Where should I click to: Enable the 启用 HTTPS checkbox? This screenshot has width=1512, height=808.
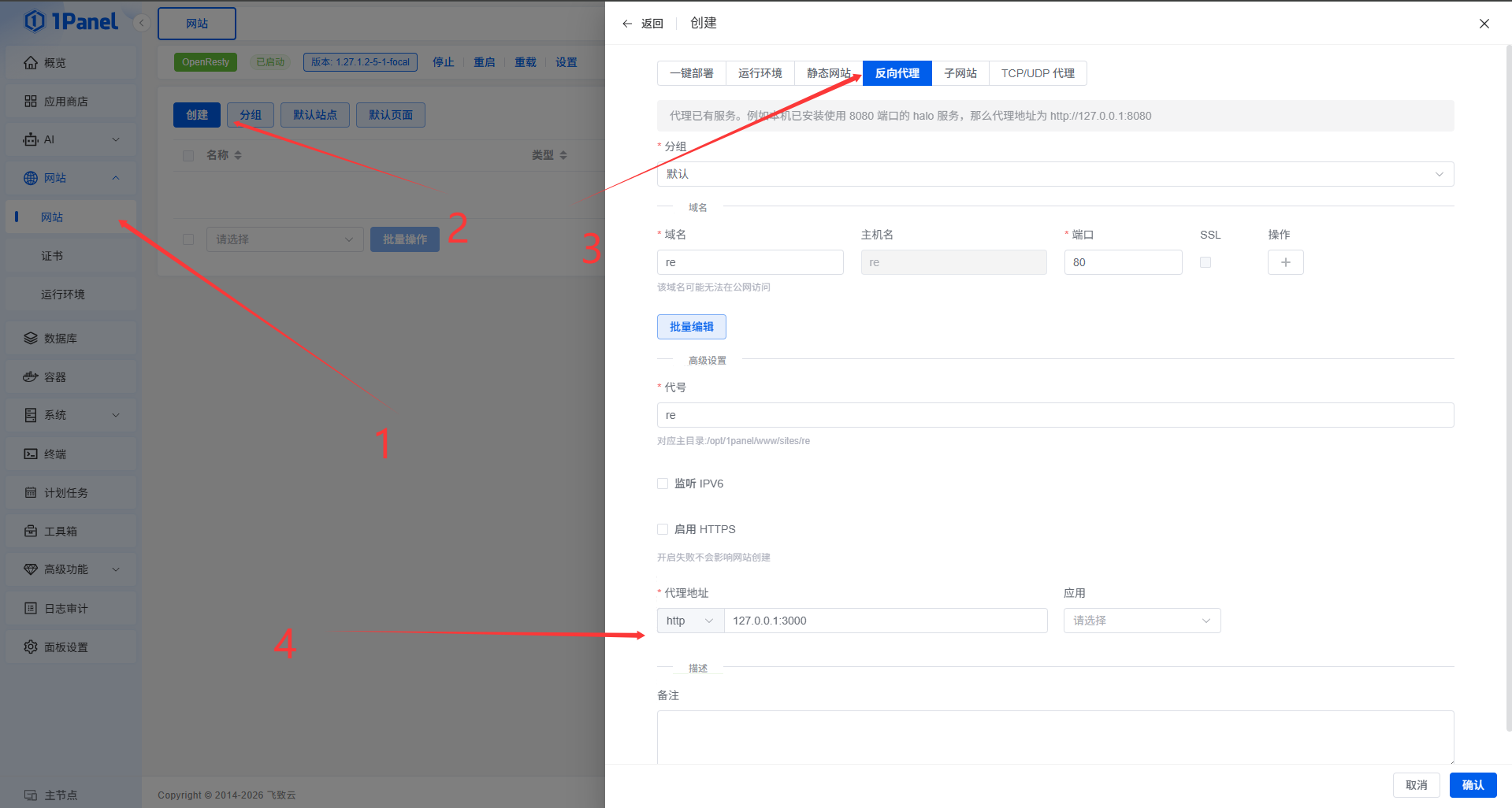(663, 529)
